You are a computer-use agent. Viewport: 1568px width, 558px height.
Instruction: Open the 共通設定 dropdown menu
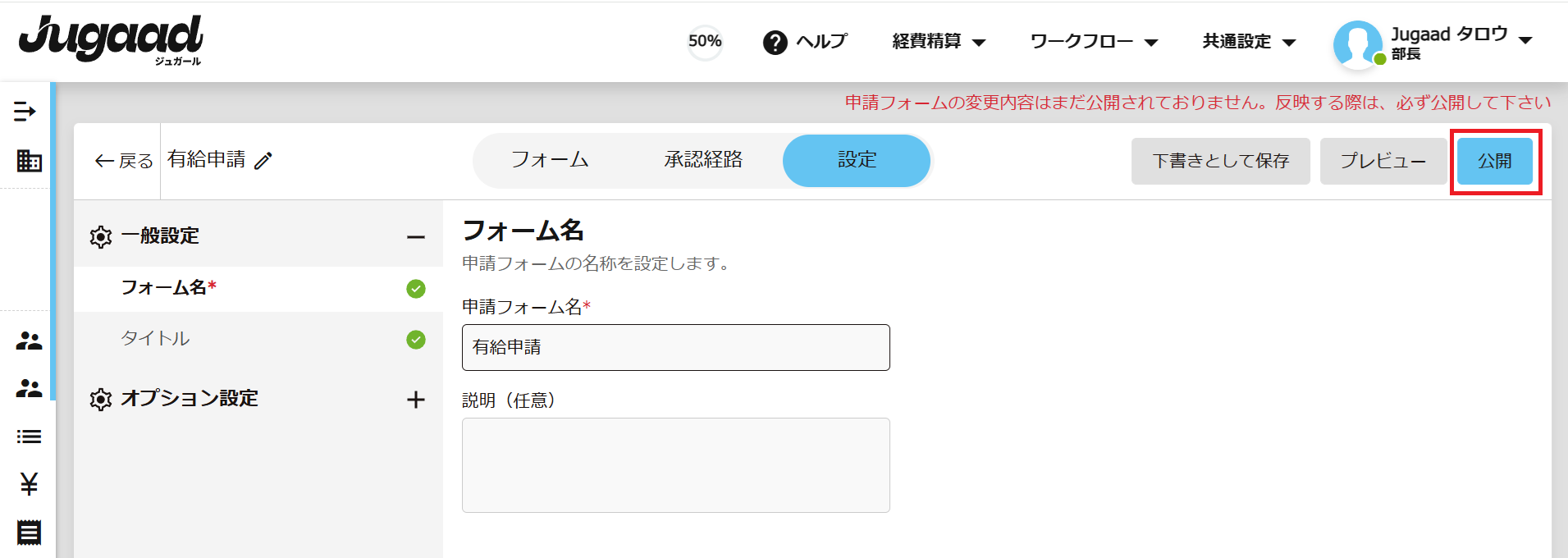click(x=1249, y=42)
